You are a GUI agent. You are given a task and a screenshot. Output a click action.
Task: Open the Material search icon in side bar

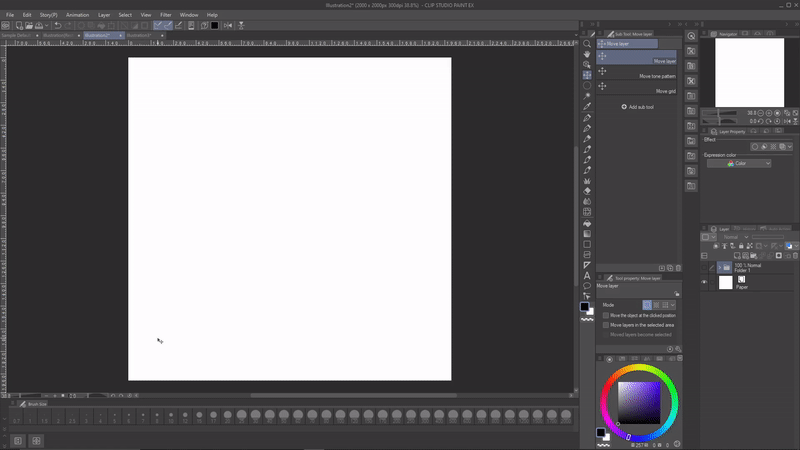coord(691,36)
